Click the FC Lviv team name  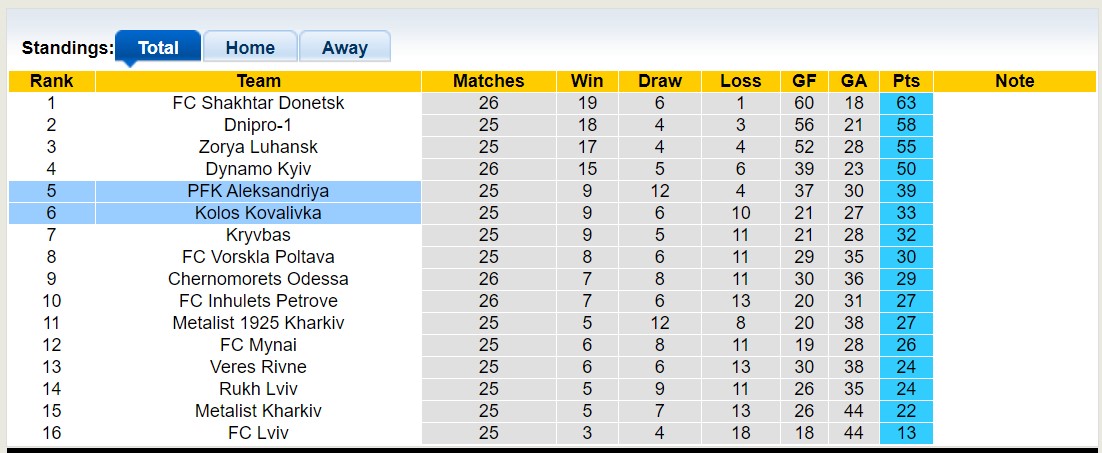click(258, 433)
